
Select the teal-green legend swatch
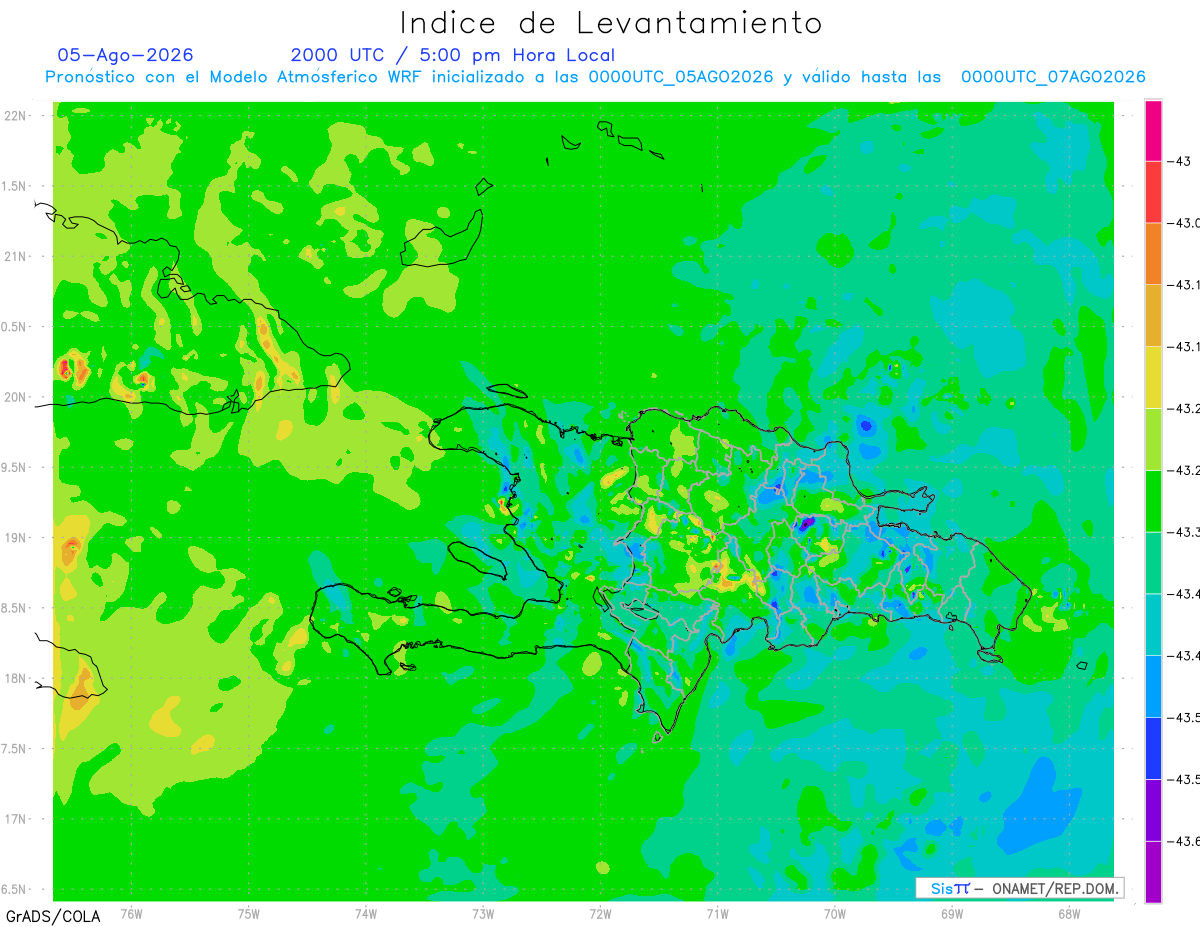pyautogui.click(x=1153, y=562)
